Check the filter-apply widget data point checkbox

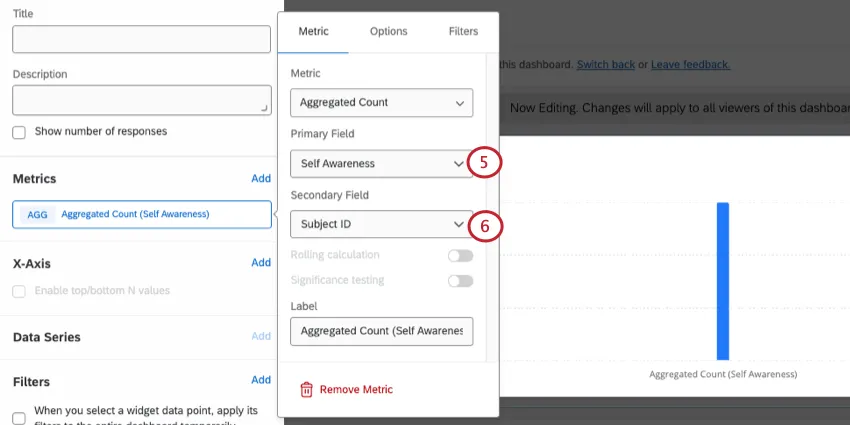[x=19, y=418]
